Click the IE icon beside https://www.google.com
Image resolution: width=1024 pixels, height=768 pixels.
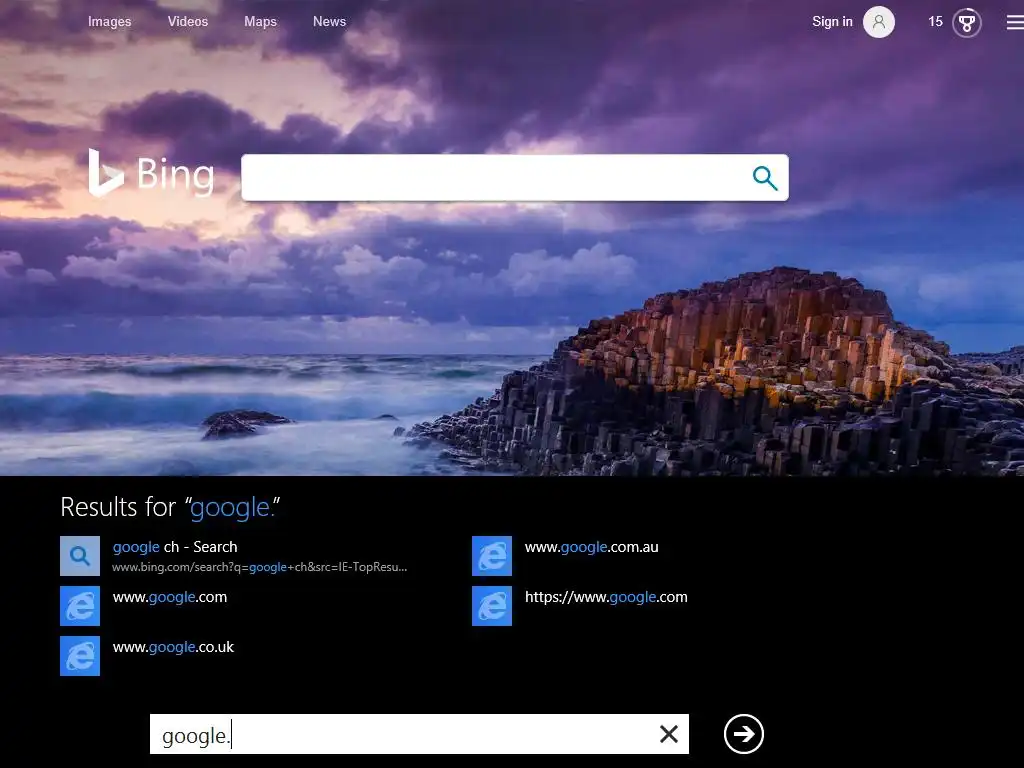tap(492, 606)
